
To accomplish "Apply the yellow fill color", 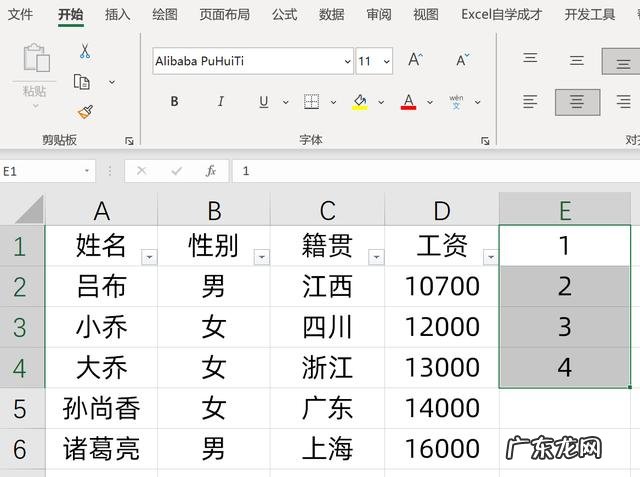I will click(360, 102).
